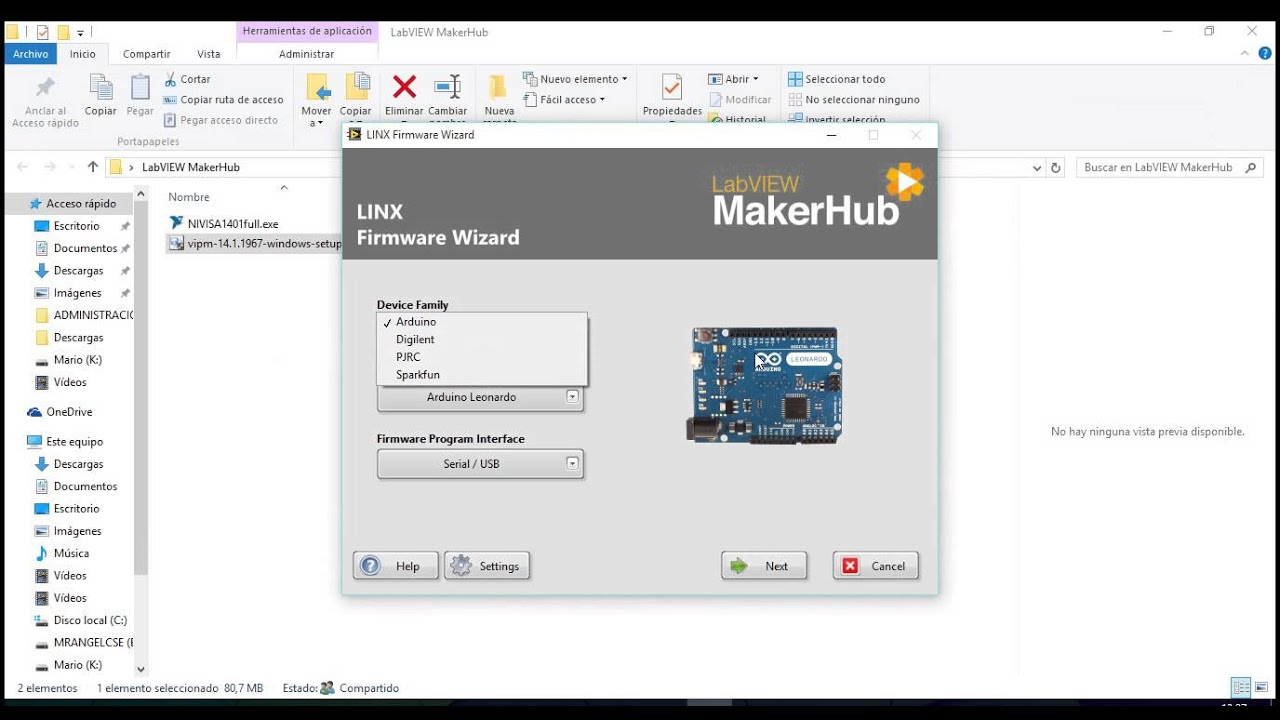Click Copiar ruta de acceso
Screen dimensions: 1280x720
tap(223, 100)
